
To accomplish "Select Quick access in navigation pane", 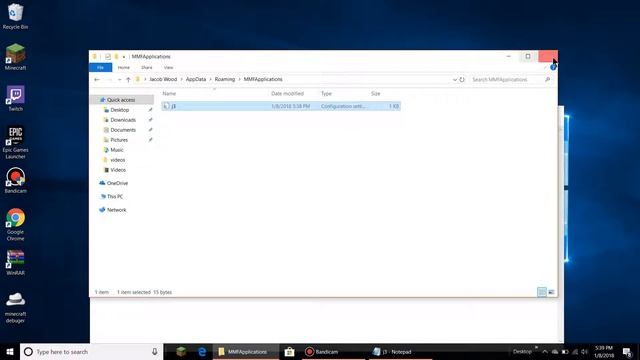I will pos(121,100).
